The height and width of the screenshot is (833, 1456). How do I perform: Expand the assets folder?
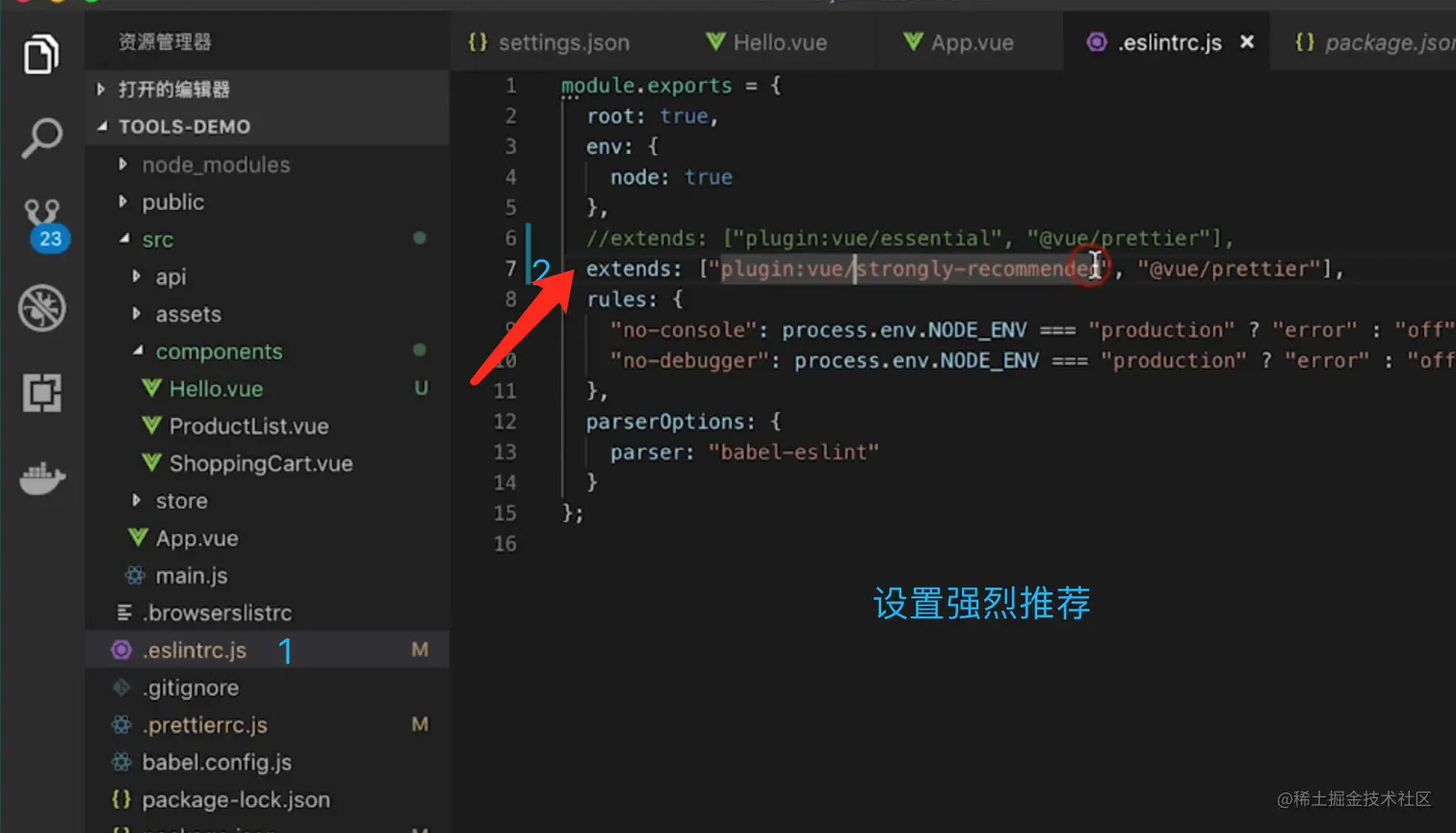267,315
